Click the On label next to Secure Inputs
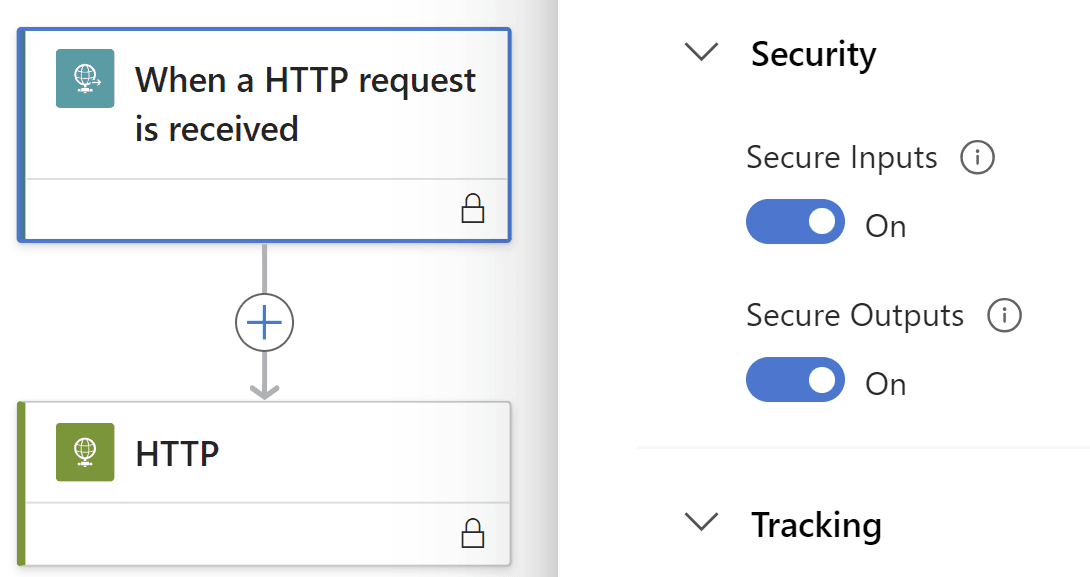The width and height of the screenshot is (1090, 577). pyautogui.click(x=885, y=224)
